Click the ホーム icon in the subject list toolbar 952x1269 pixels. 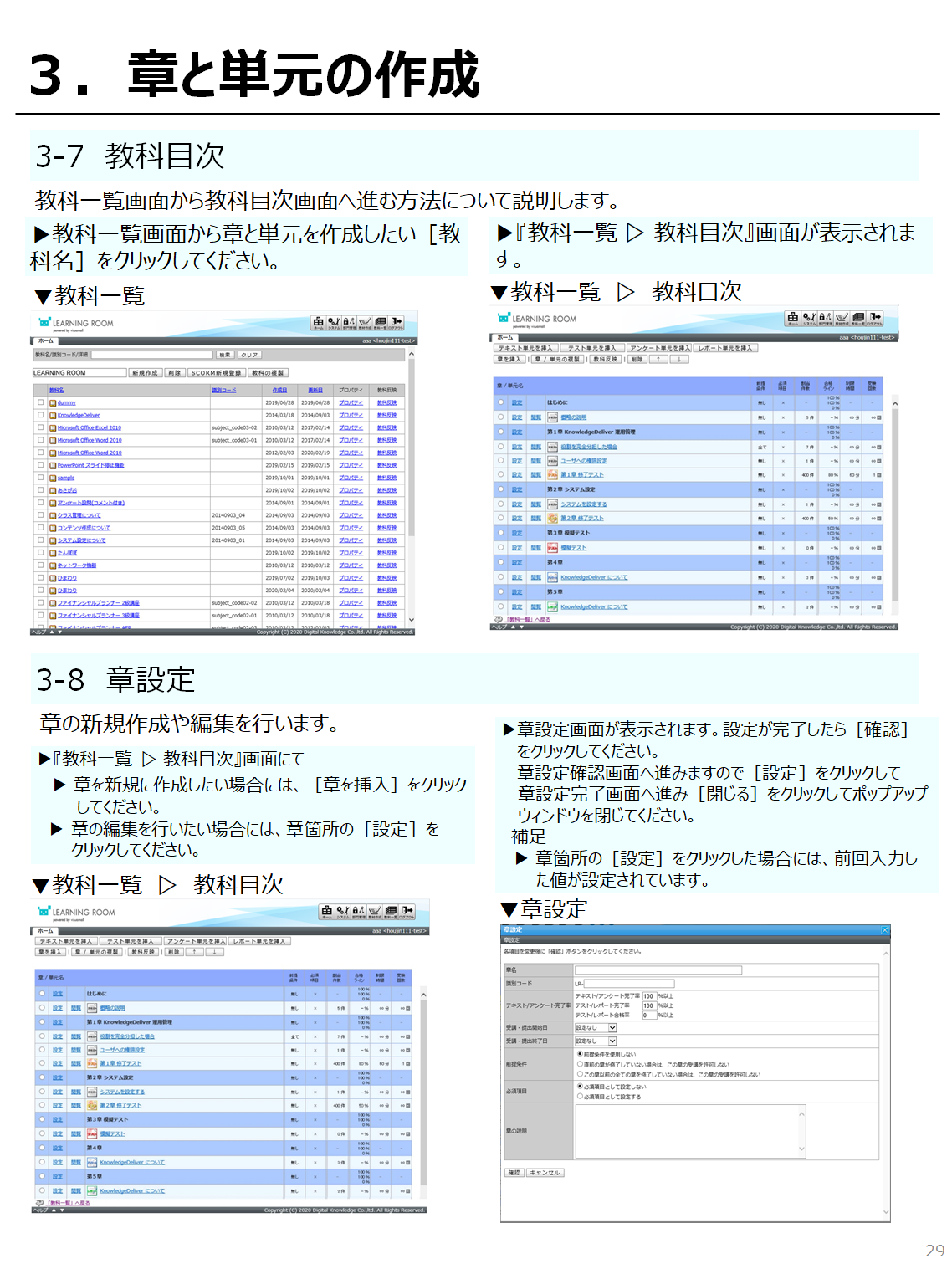click(318, 323)
